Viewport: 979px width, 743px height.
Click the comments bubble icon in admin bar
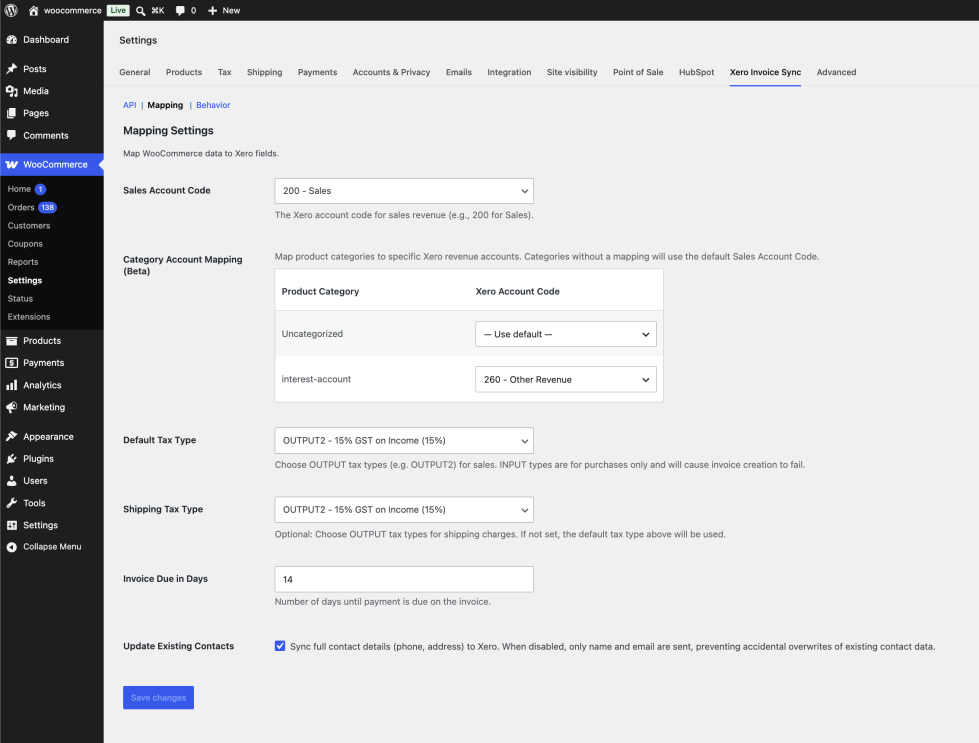(180, 11)
